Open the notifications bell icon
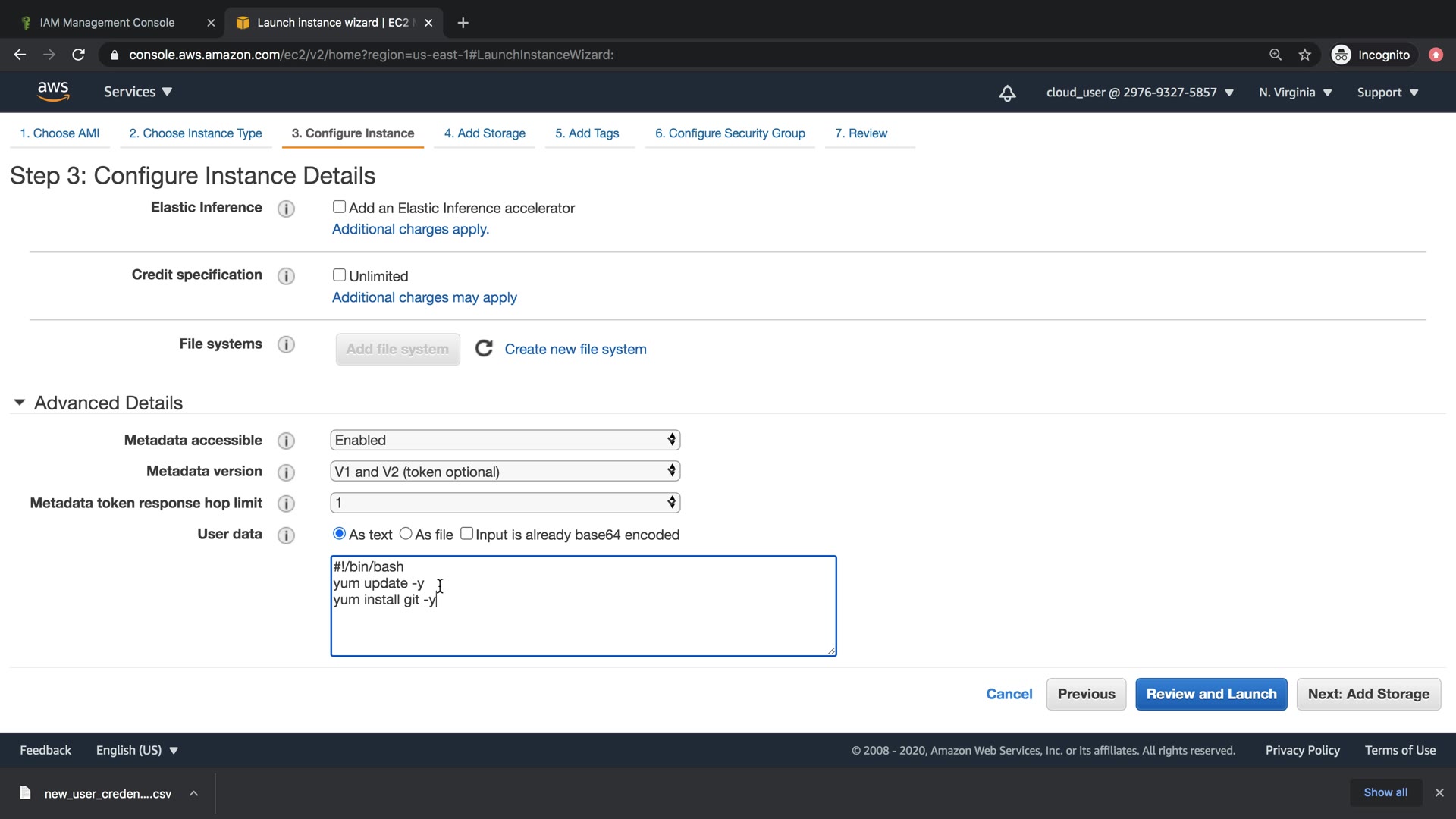This screenshot has height=819, width=1456. point(1007,93)
